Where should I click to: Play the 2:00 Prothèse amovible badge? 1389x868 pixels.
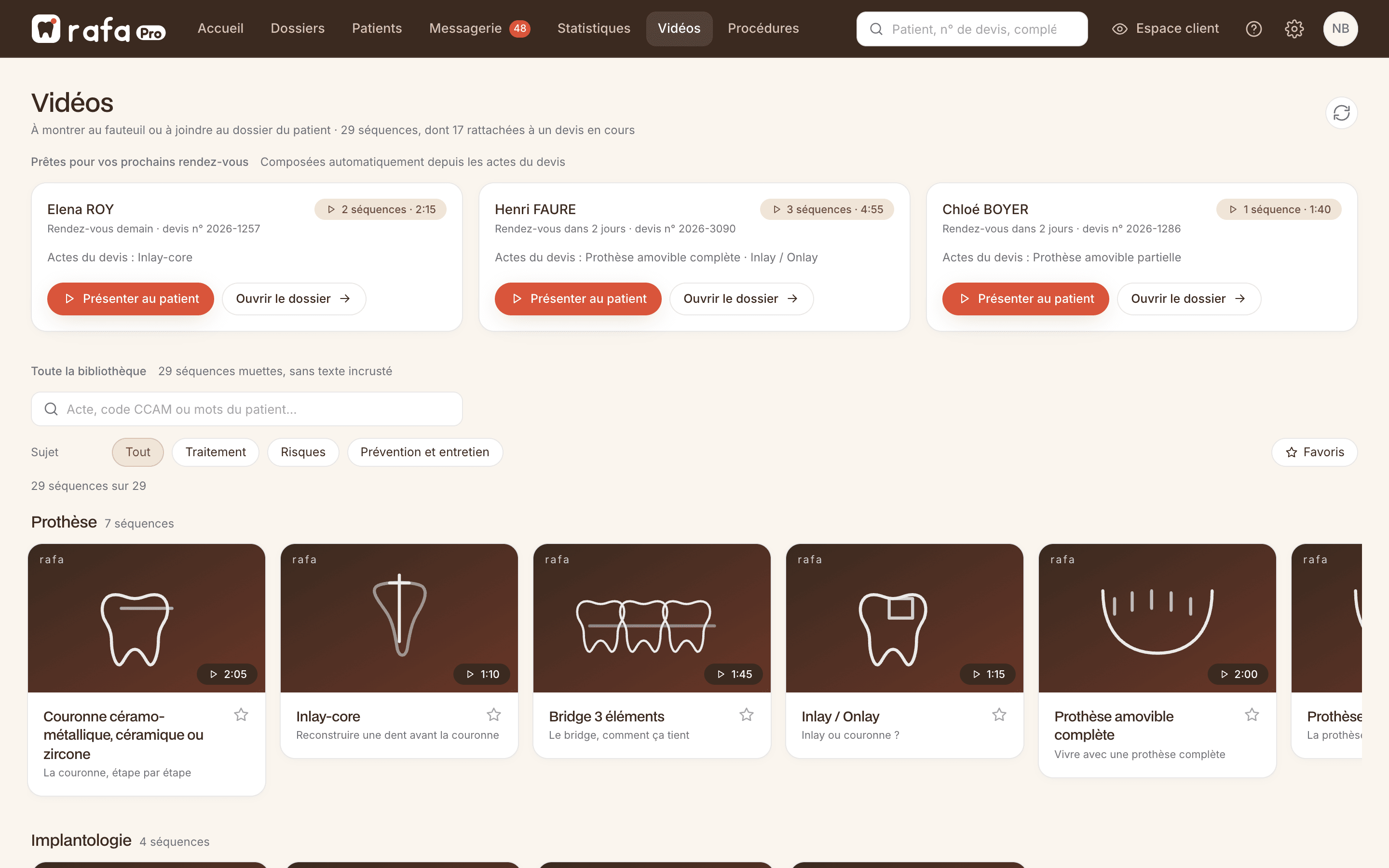1238,674
